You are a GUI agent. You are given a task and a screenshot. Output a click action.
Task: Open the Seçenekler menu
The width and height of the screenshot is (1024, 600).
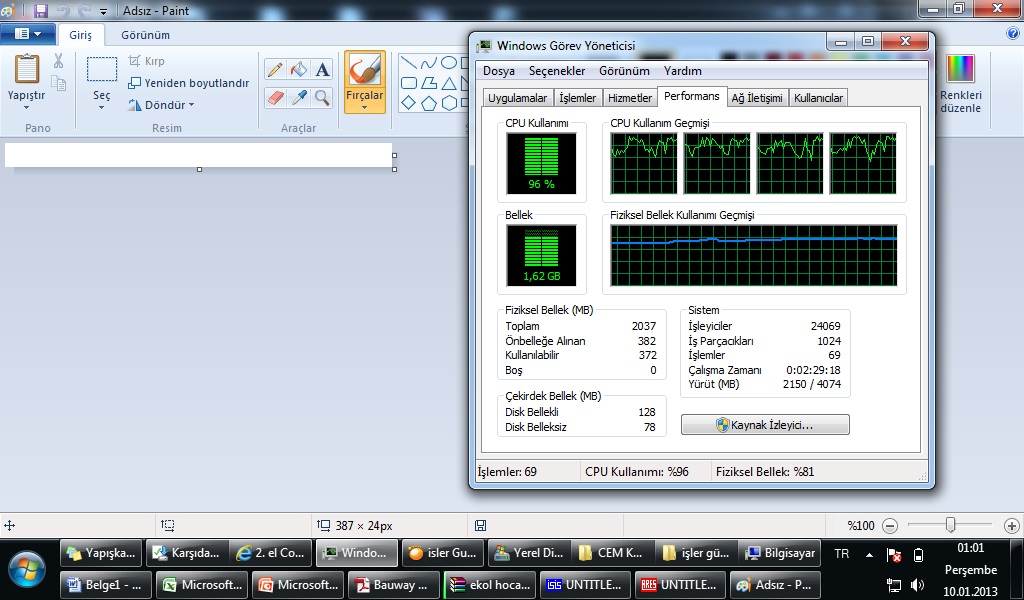pos(557,71)
